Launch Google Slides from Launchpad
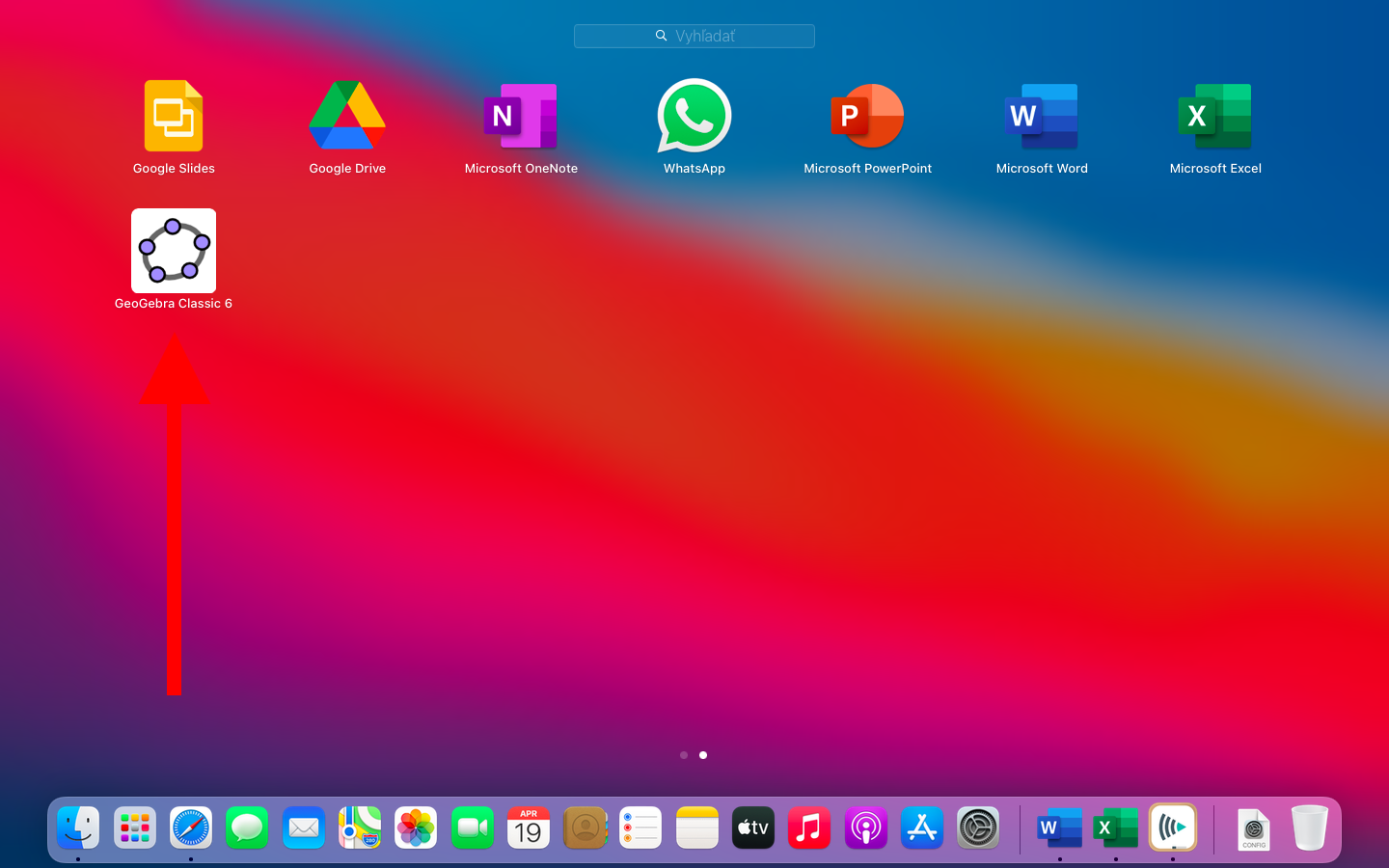This screenshot has width=1389, height=868. [174, 117]
